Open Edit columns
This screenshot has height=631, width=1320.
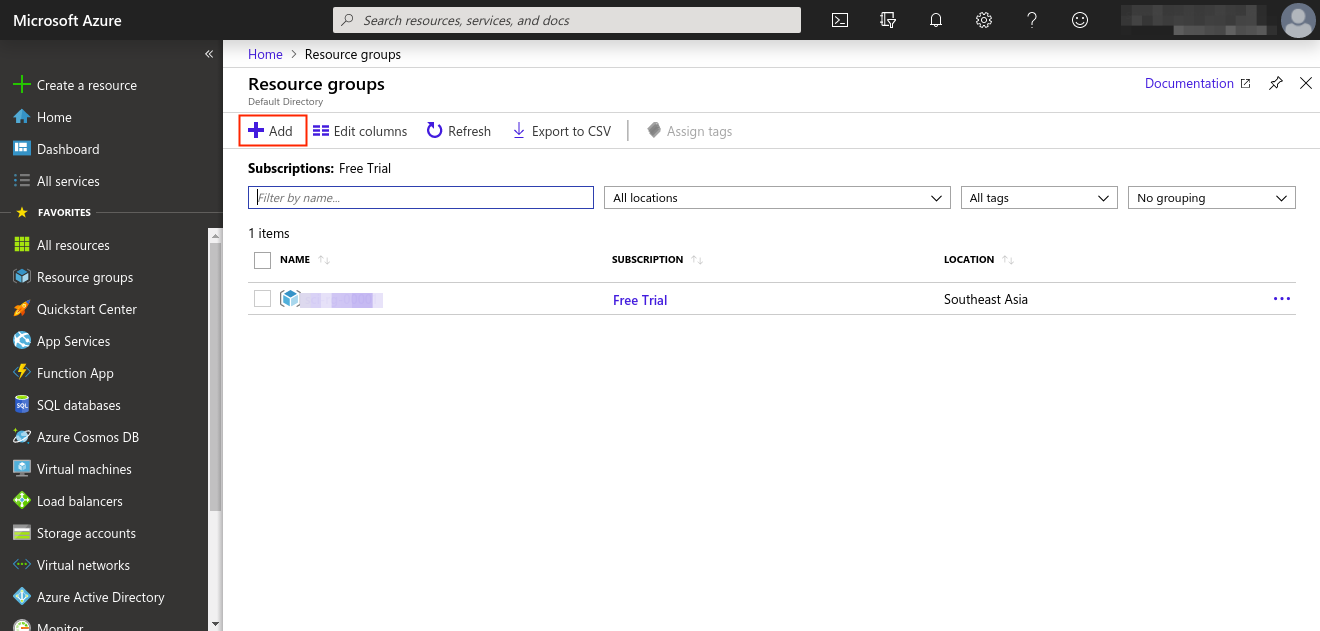360,131
